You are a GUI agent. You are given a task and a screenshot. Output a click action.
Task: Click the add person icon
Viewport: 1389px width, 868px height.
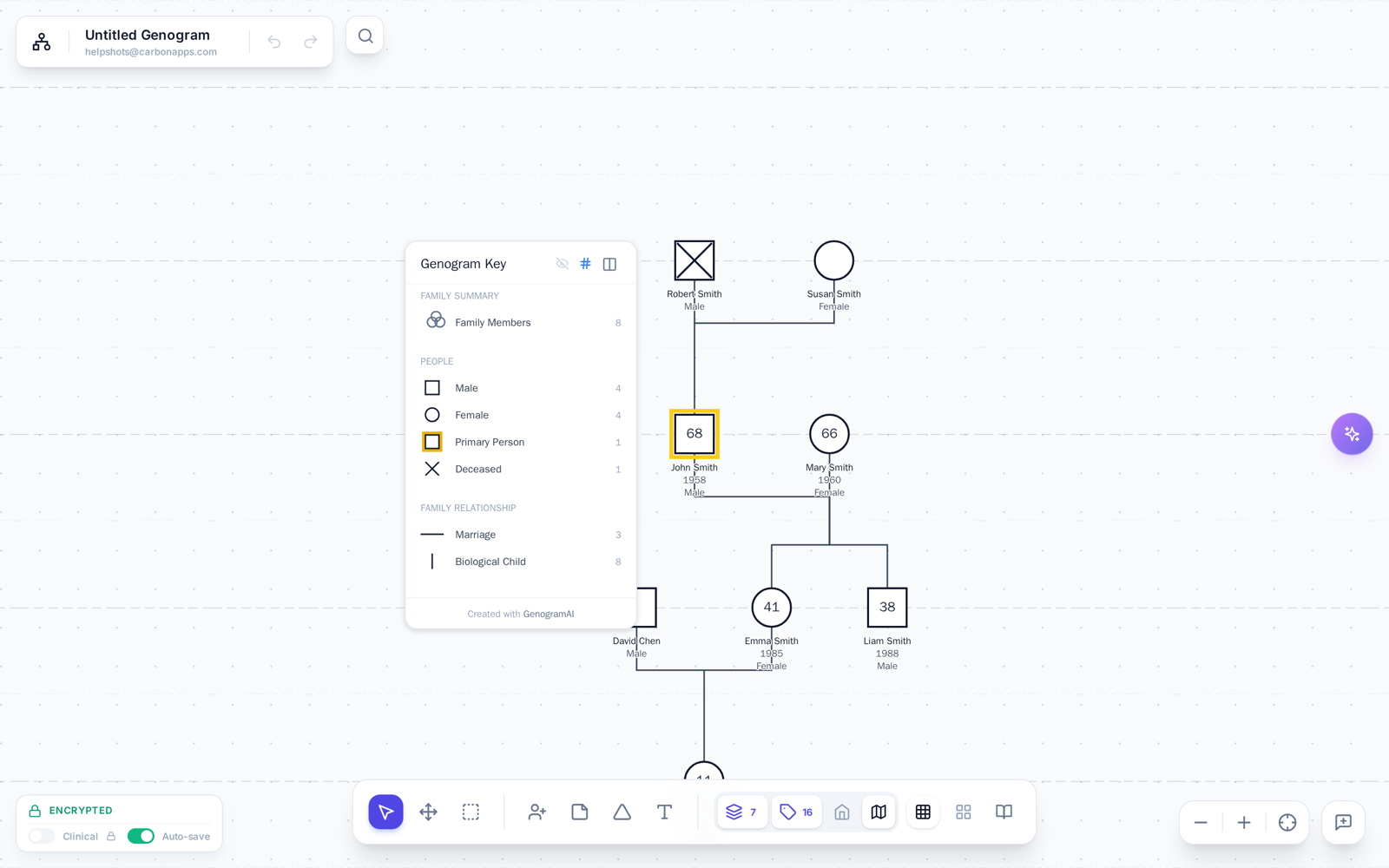[x=537, y=812]
